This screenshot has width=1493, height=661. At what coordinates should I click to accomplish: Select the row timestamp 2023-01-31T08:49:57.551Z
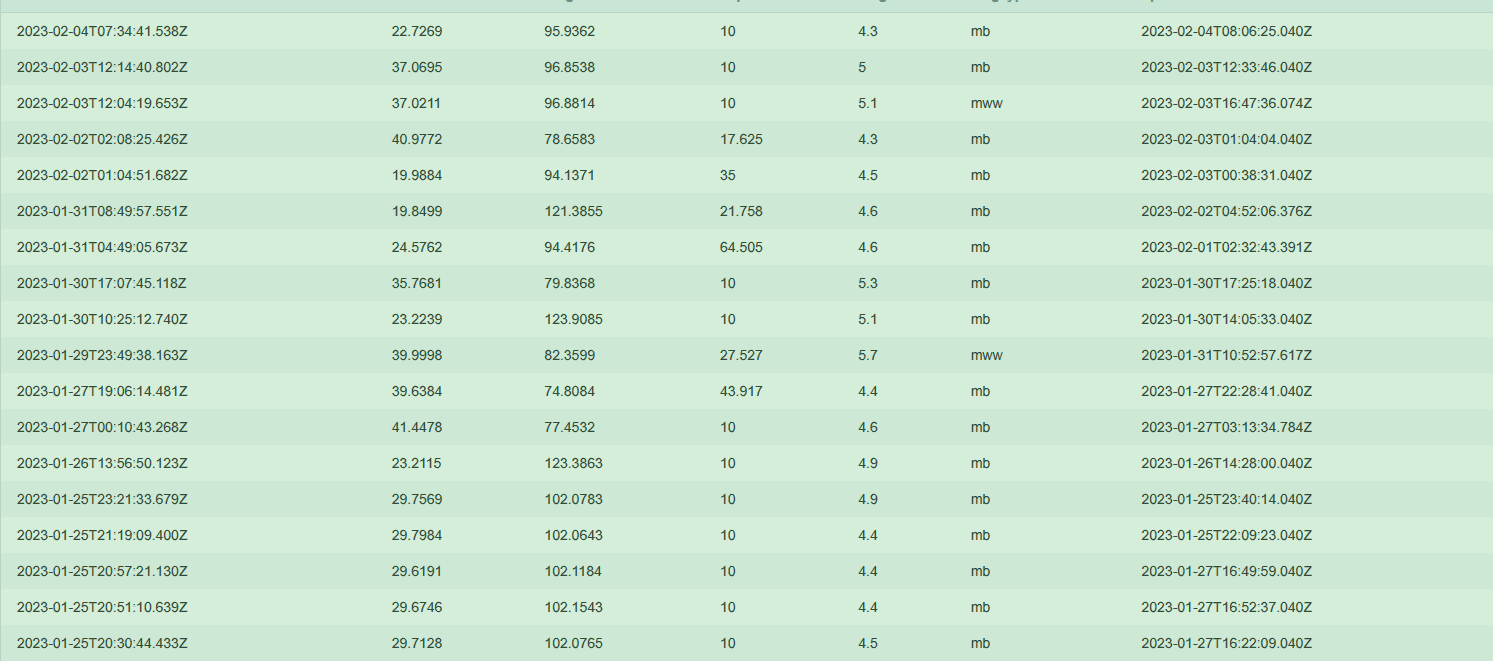click(102, 211)
